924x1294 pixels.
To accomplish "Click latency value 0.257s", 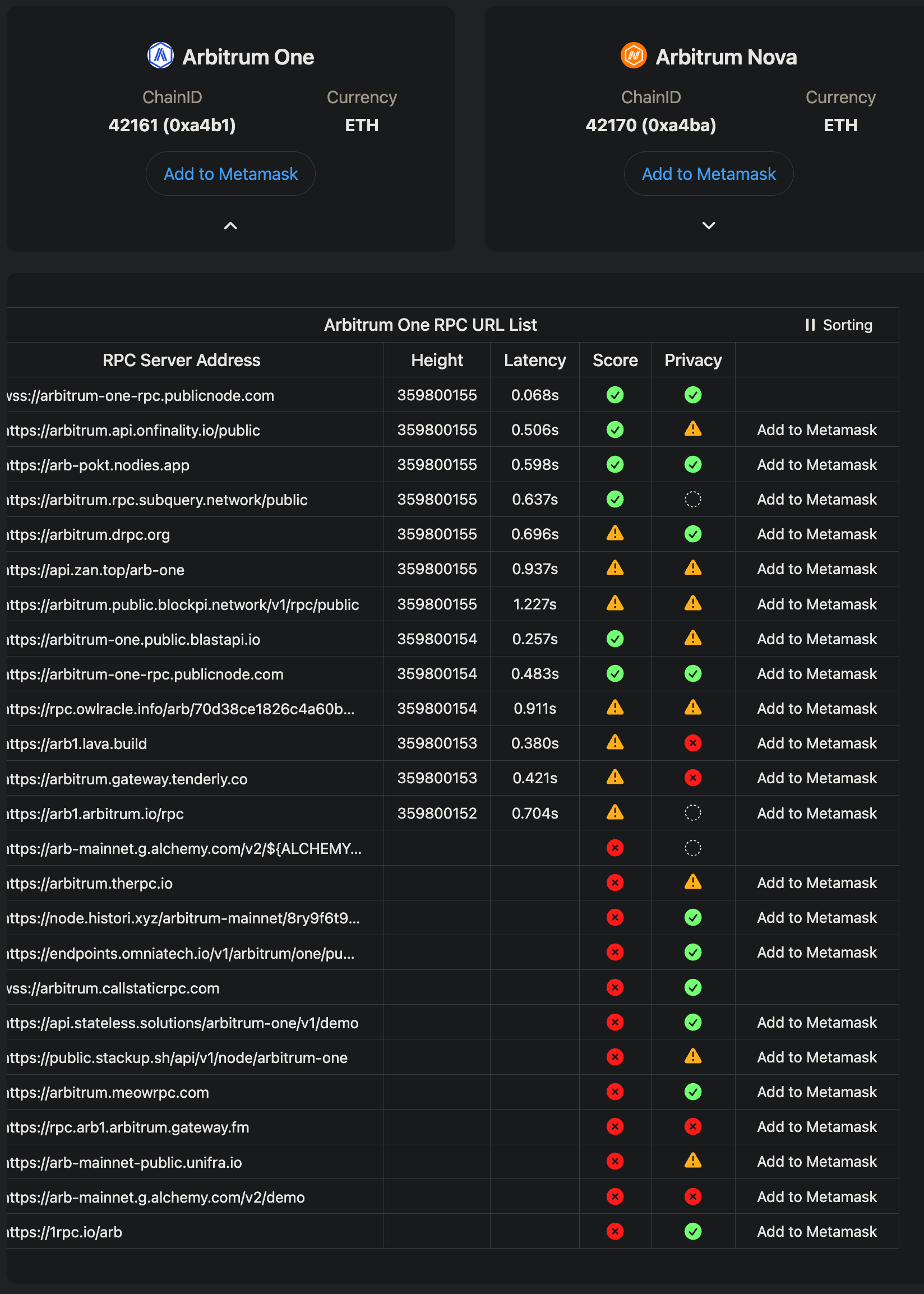I will click(x=535, y=639).
